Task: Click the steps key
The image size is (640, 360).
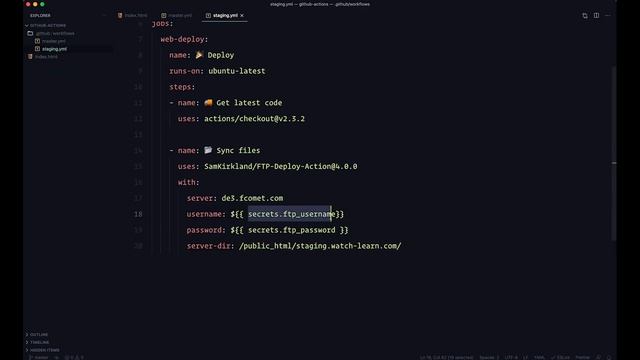Action: pyautogui.click(x=180, y=87)
